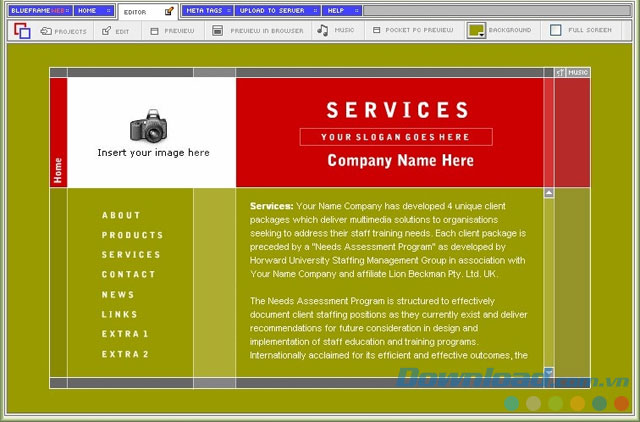Click the camera image placeholder
Viewport: 640px width, 422px height.
149,126
